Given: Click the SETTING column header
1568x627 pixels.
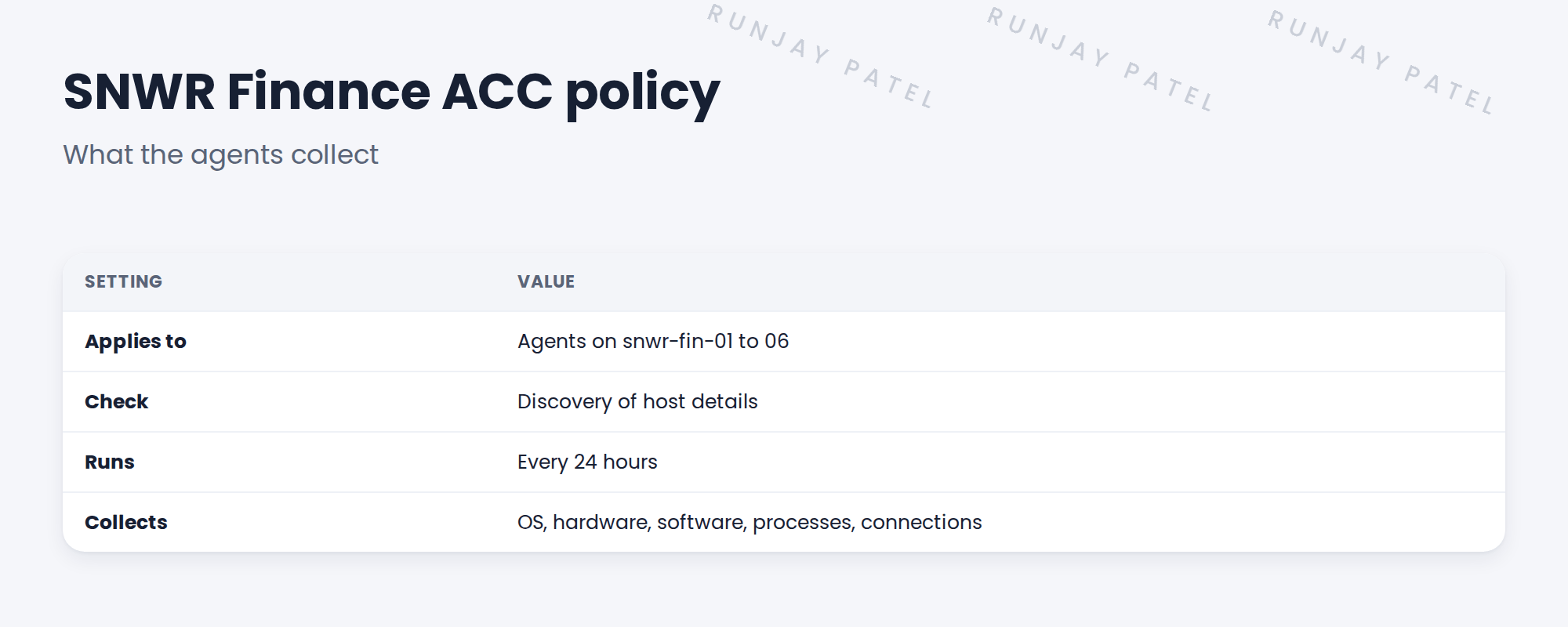Looking at the screenshot, I should click(x=124, y=281).
